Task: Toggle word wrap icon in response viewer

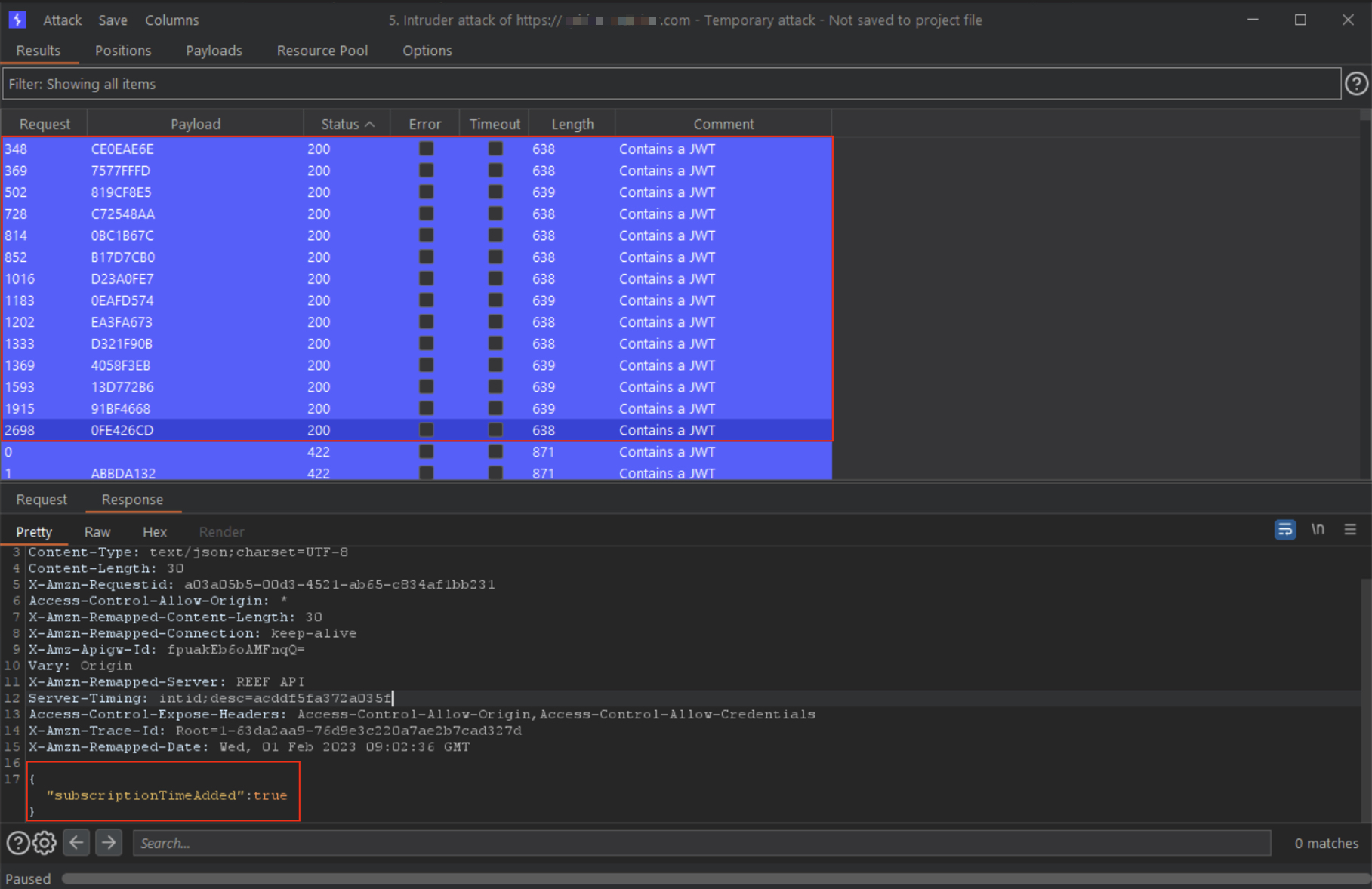Action: [x=1284, y=530]
